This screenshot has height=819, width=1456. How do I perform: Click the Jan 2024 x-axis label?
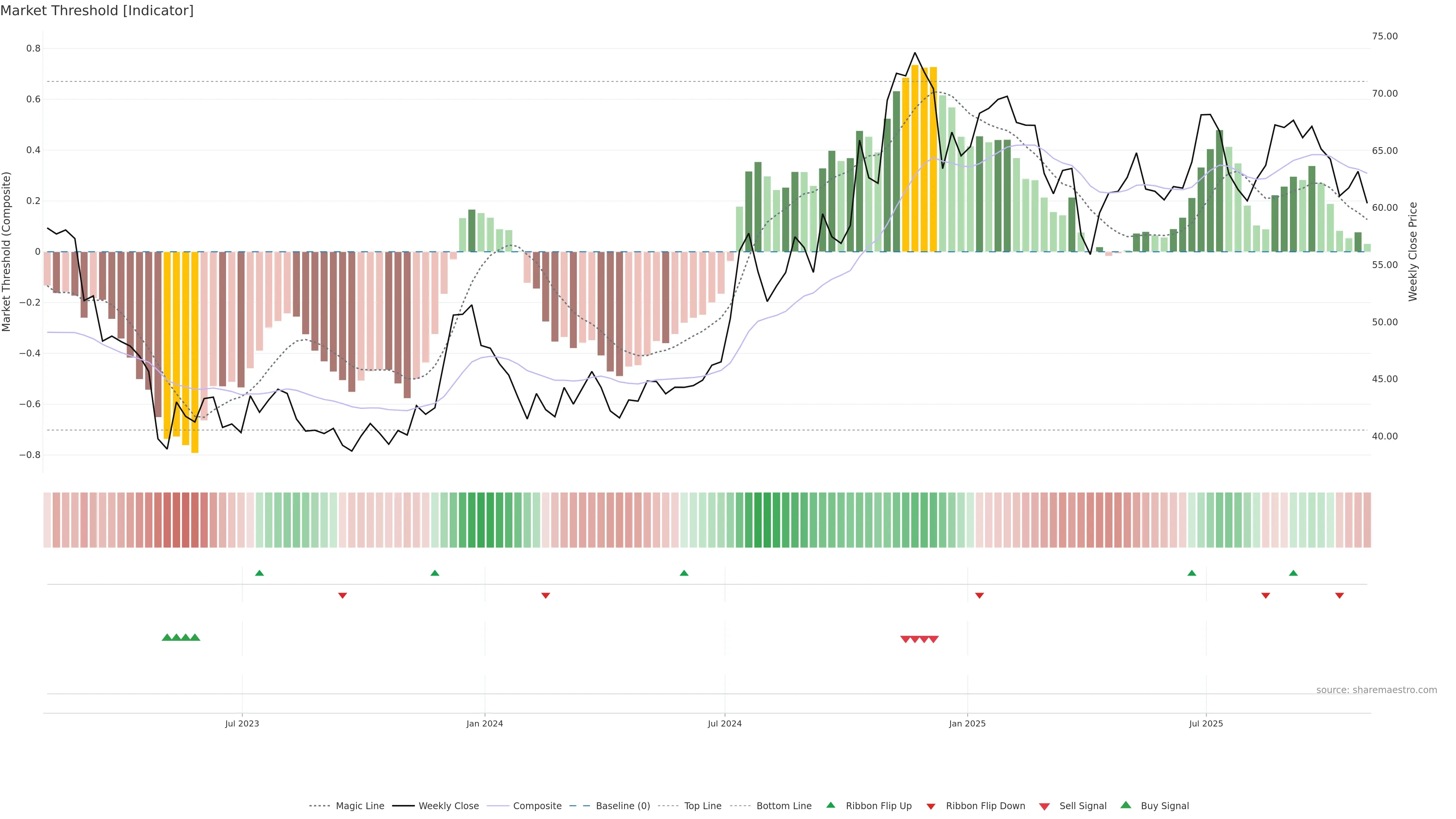coord(485,723)
